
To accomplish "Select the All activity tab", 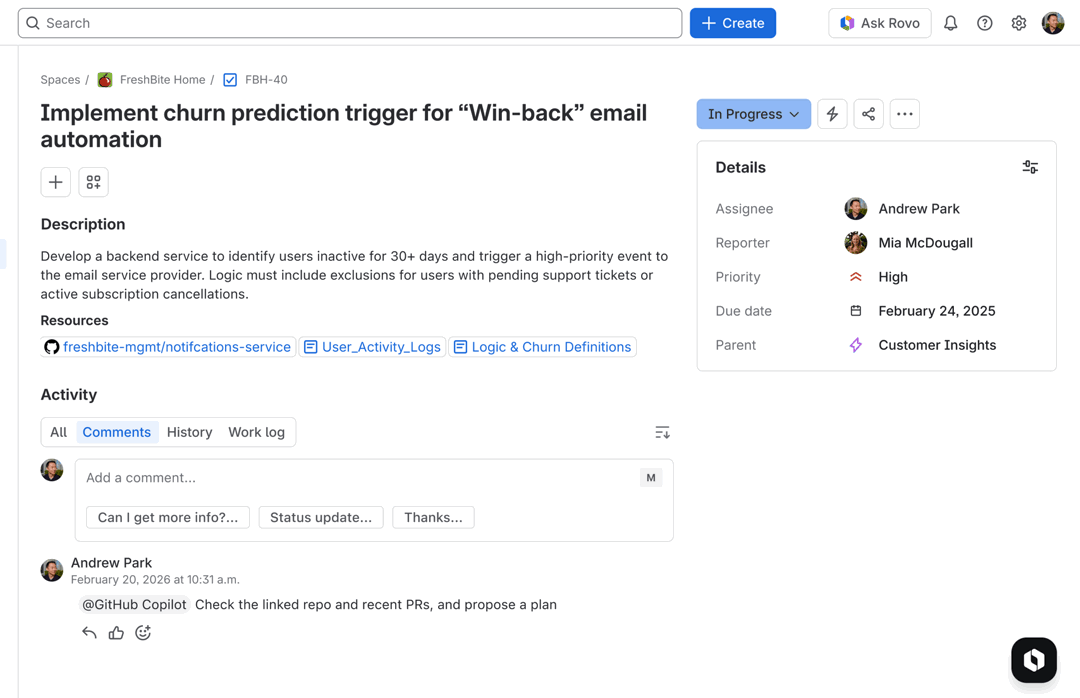I will pyautogui.click(x=59, y=433).
